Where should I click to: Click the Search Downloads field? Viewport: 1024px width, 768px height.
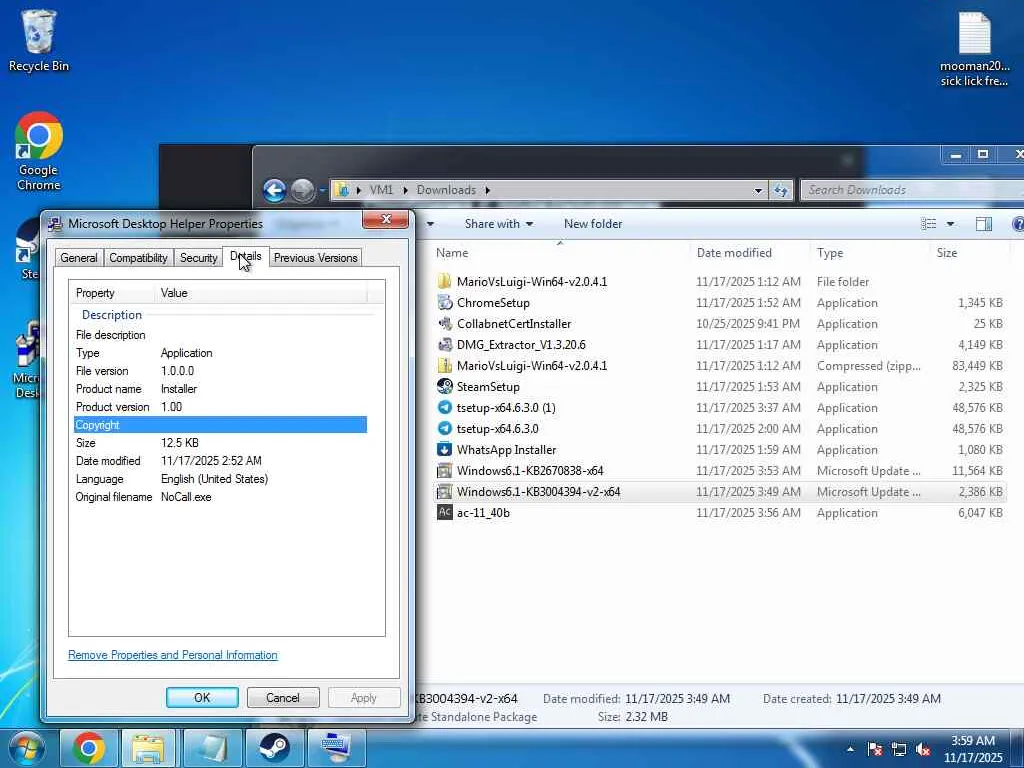pos(911,190)
